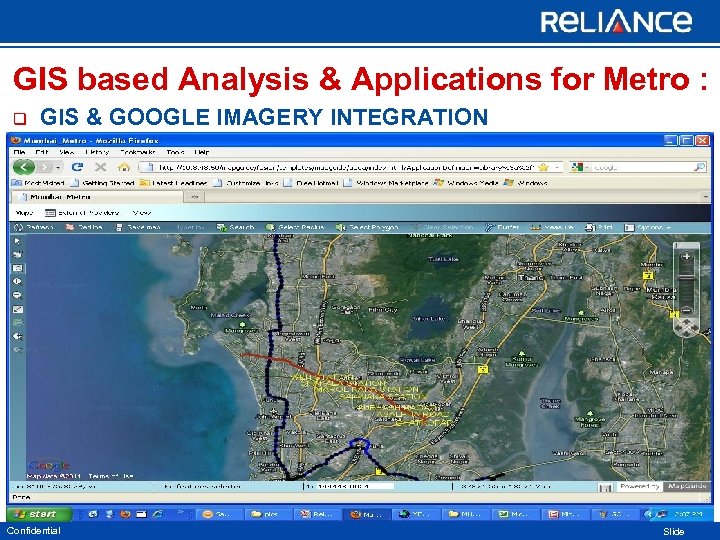Image resolution: width=720 pixels, height=540 pixels.
Task: Open a new tab with the plus button
Action: (x=194, y=197)
